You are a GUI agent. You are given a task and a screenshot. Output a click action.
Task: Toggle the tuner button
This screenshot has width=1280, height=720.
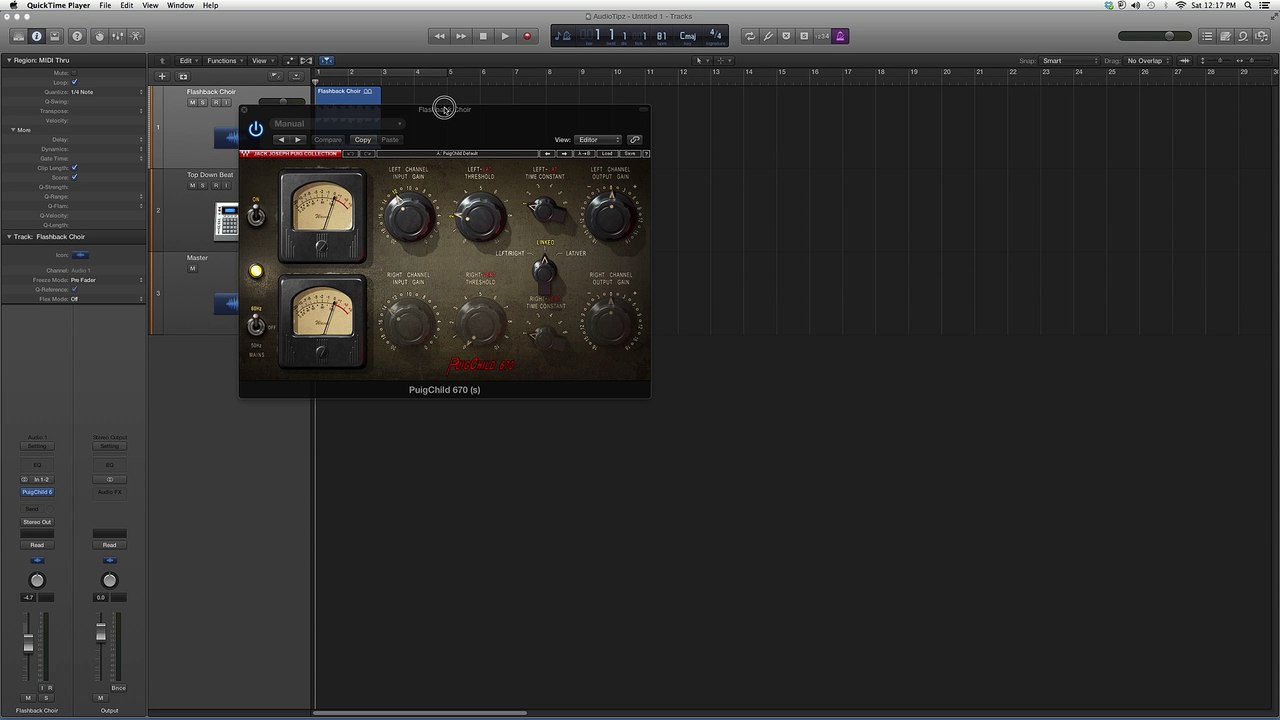click(768, 36)
